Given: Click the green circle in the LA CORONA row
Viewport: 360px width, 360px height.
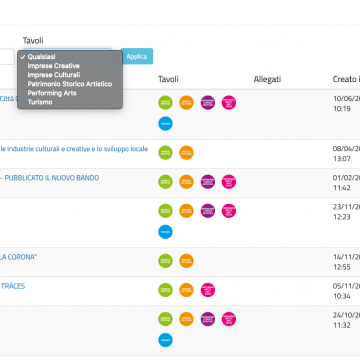Looking at the screenshot, I should point(165,261).
